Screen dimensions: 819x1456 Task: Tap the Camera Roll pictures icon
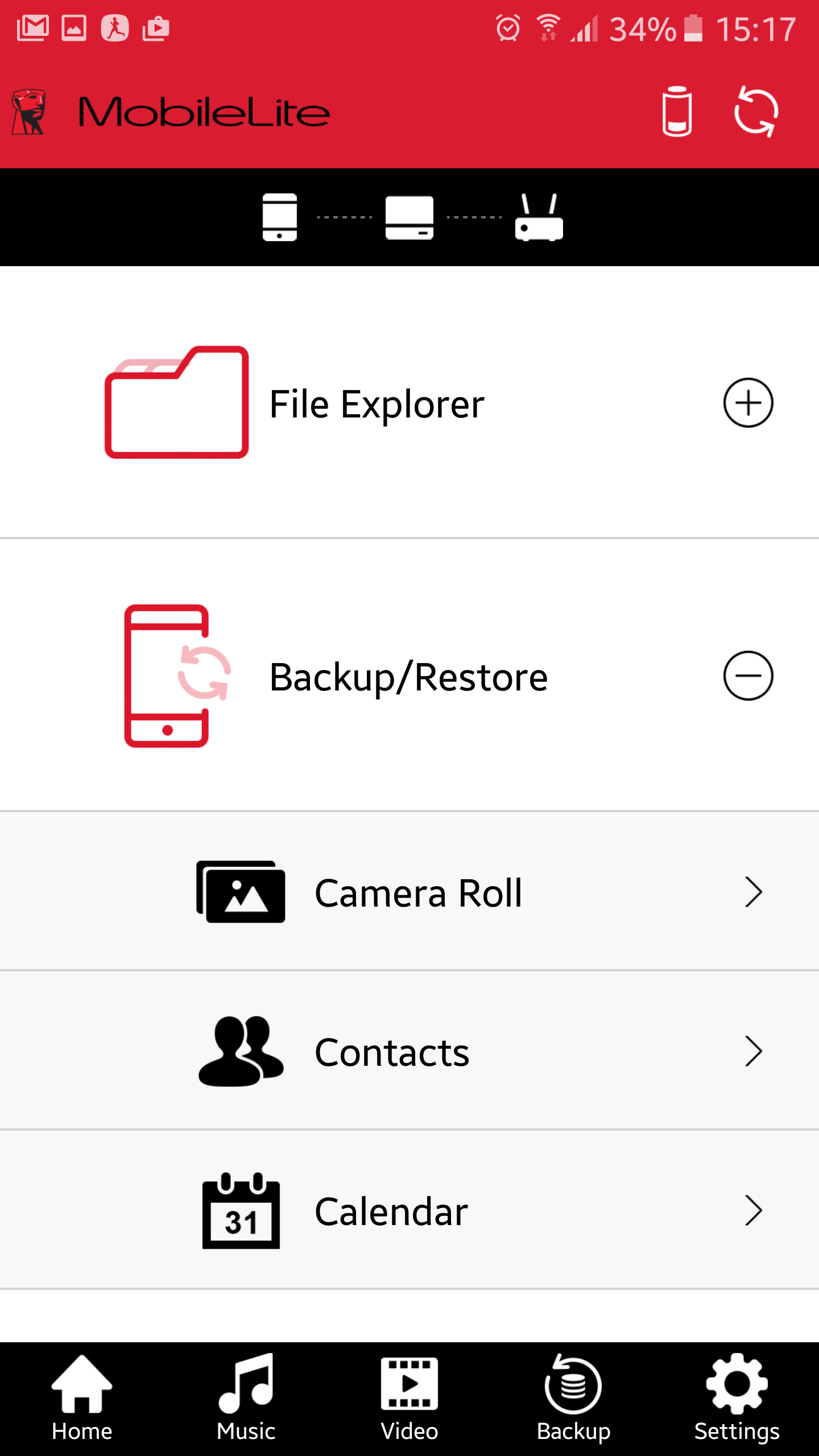point(241,892)
